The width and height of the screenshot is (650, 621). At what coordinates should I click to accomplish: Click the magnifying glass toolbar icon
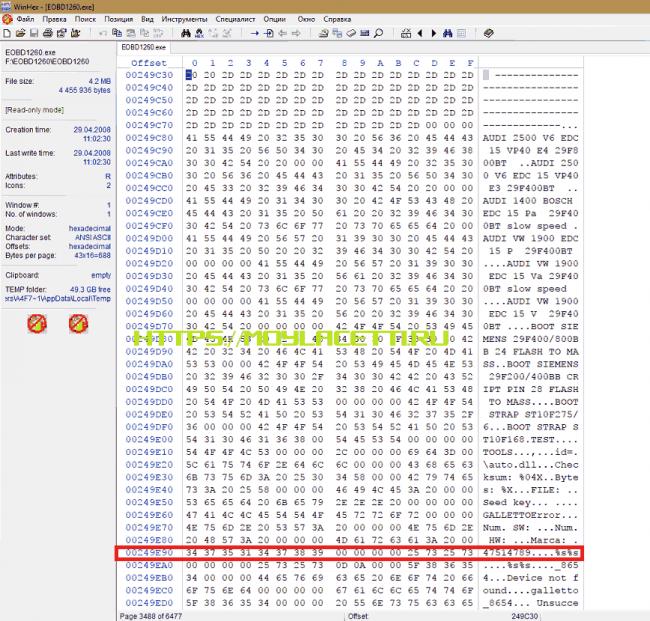378,33
